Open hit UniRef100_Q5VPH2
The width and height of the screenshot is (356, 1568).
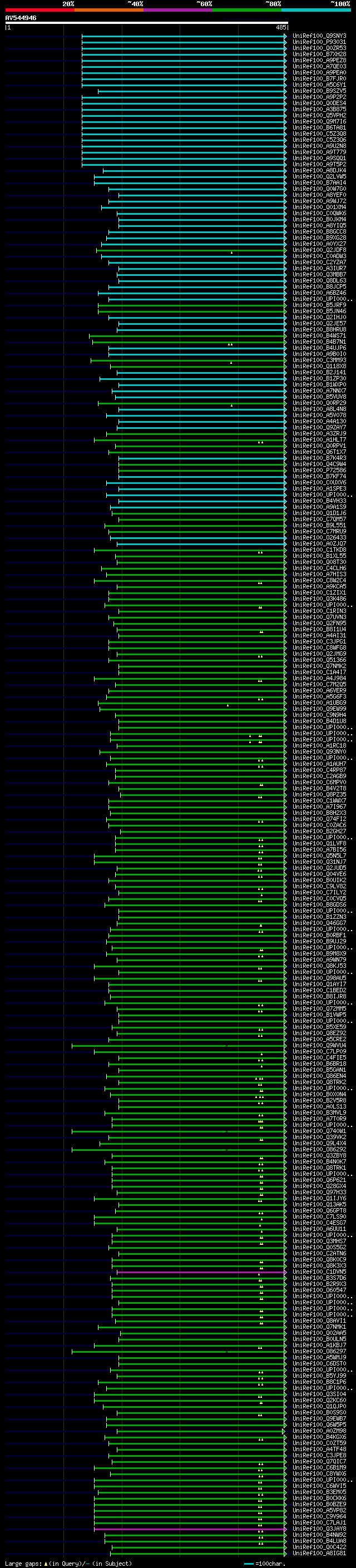coord(319,115)
